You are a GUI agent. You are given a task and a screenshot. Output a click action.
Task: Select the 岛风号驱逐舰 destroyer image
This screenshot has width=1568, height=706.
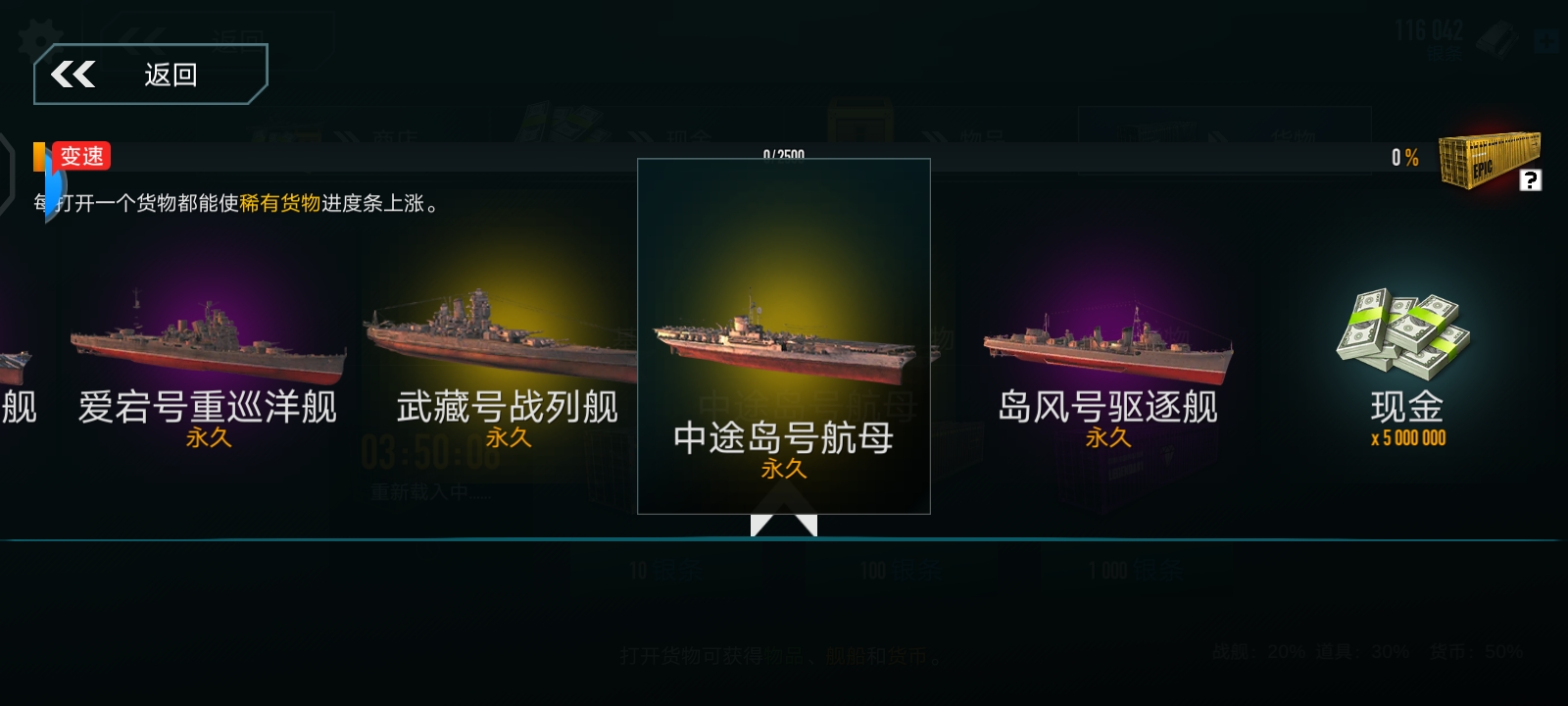pos(1107,345)
